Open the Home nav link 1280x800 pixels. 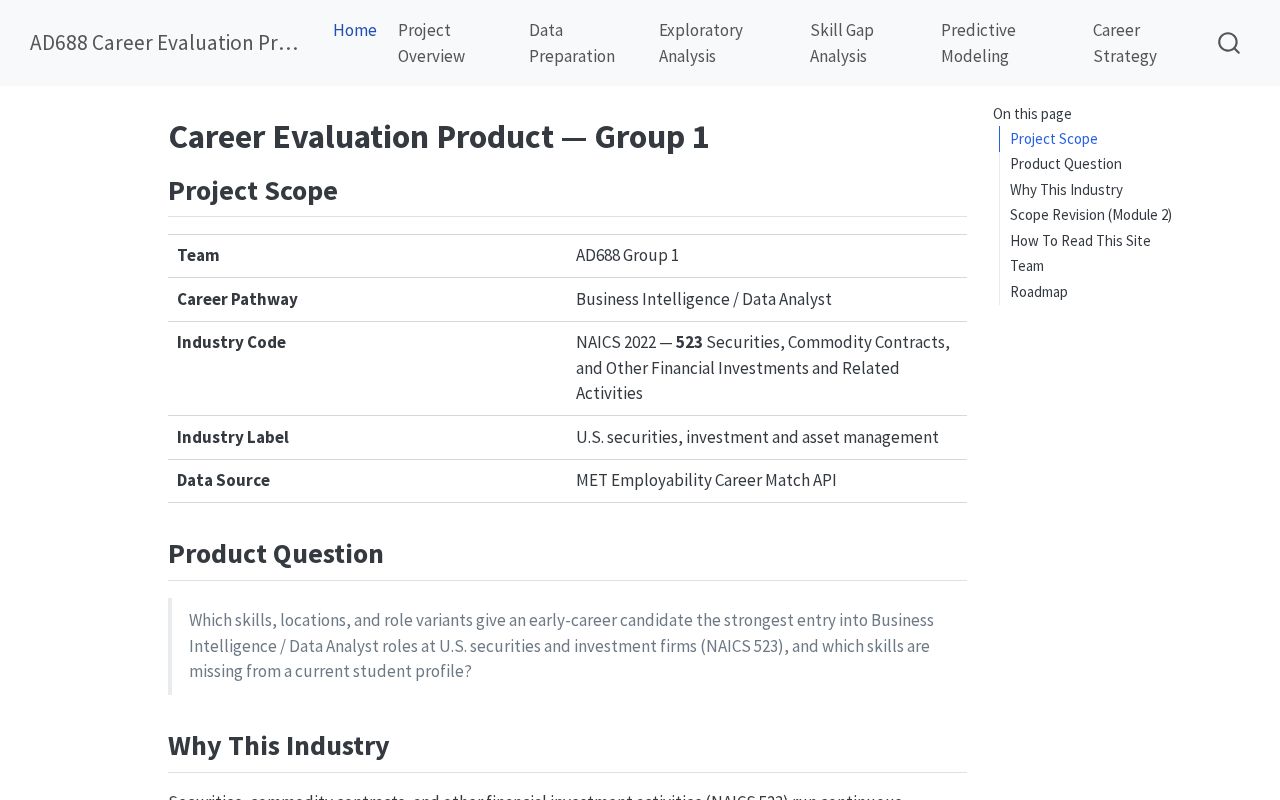click(x=355, y=31)
